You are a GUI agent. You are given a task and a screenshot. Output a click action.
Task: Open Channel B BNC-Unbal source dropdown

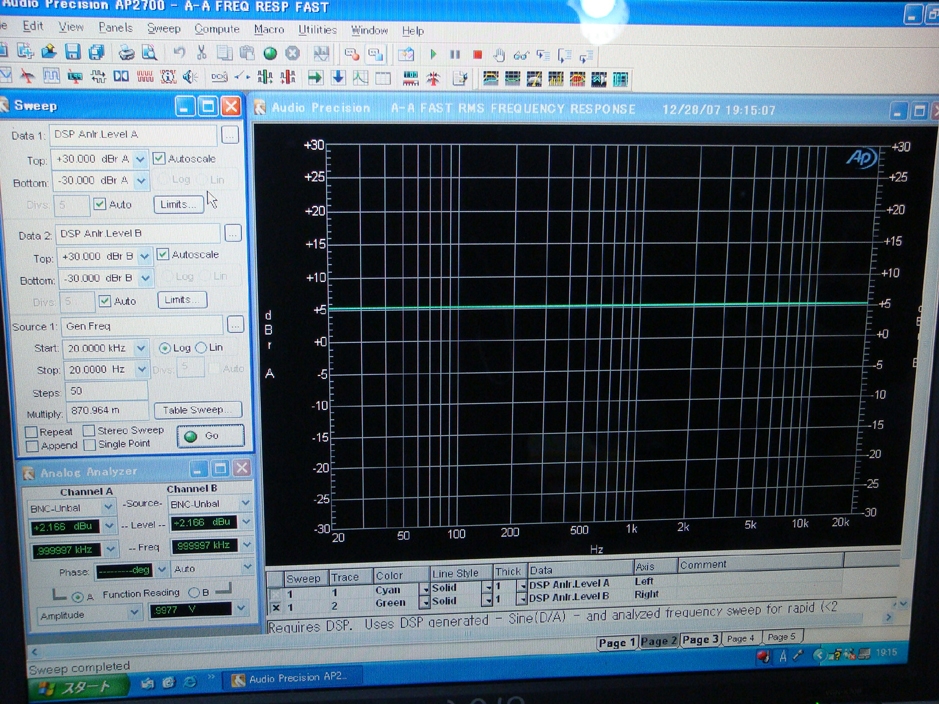[246, 503]
